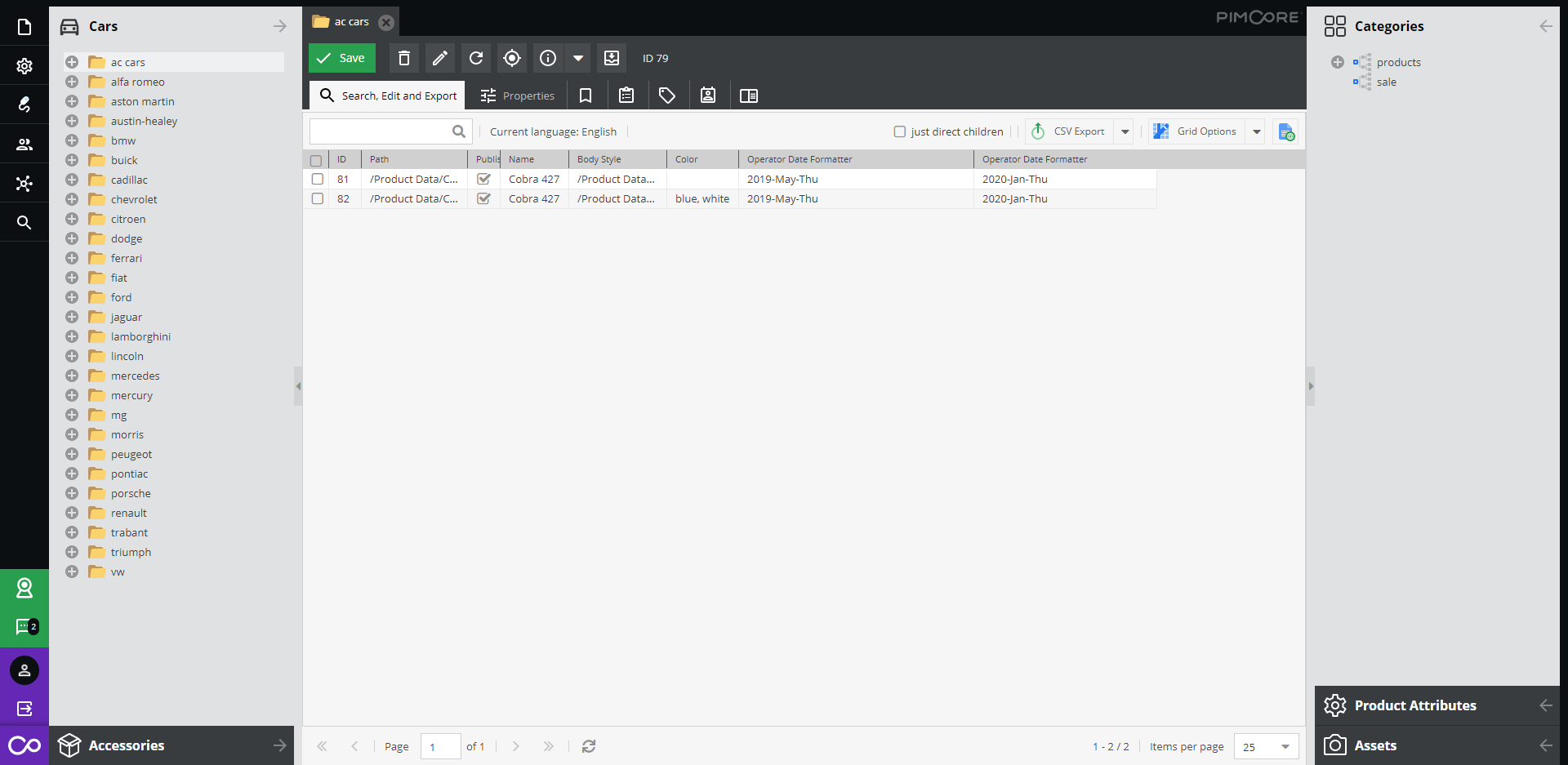Open the Settings gear in left sidebar
The image size is (1568, 765).
[x=24, y=66]
